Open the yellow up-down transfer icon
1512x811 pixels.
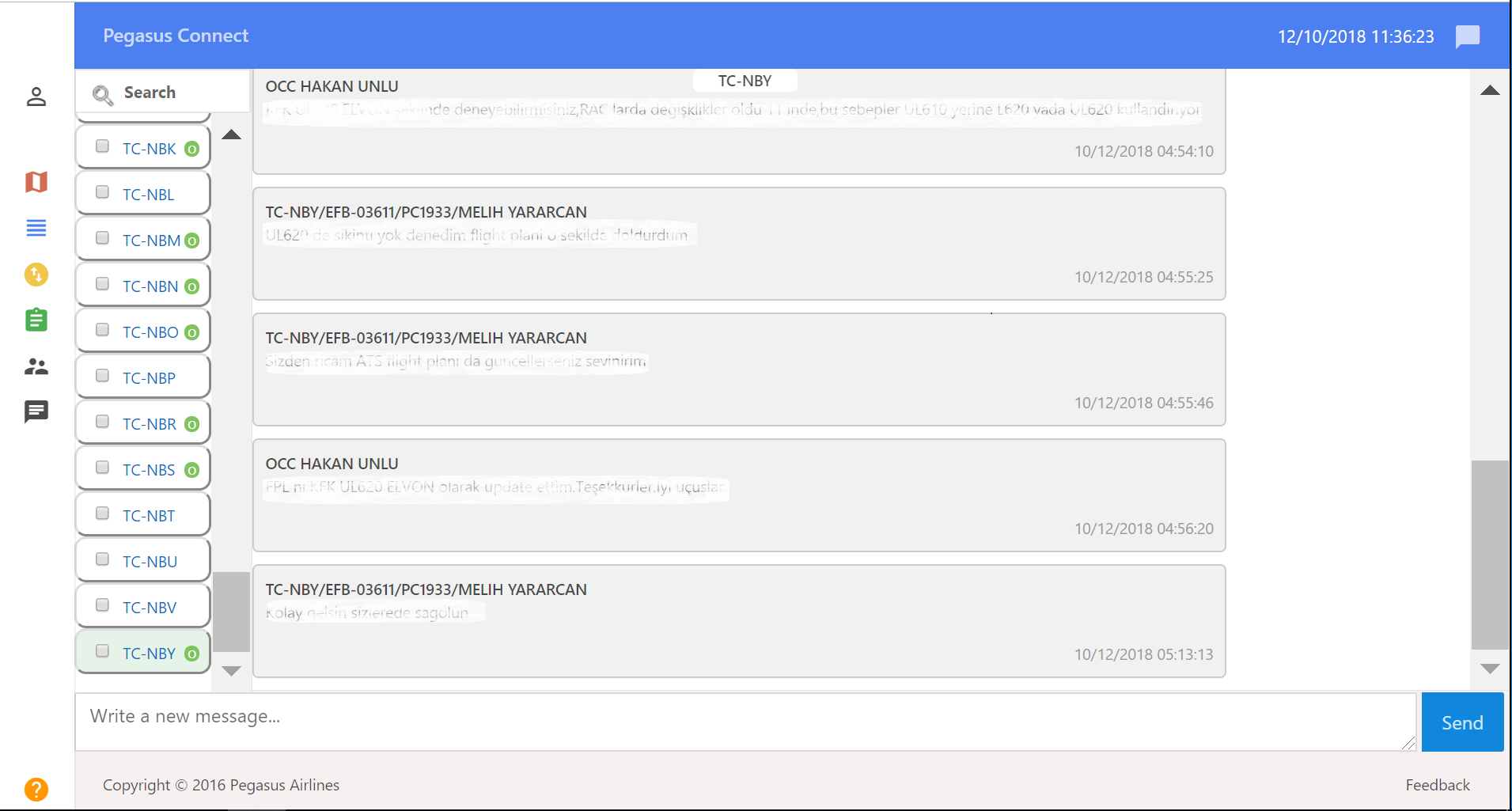click(36, 275)
